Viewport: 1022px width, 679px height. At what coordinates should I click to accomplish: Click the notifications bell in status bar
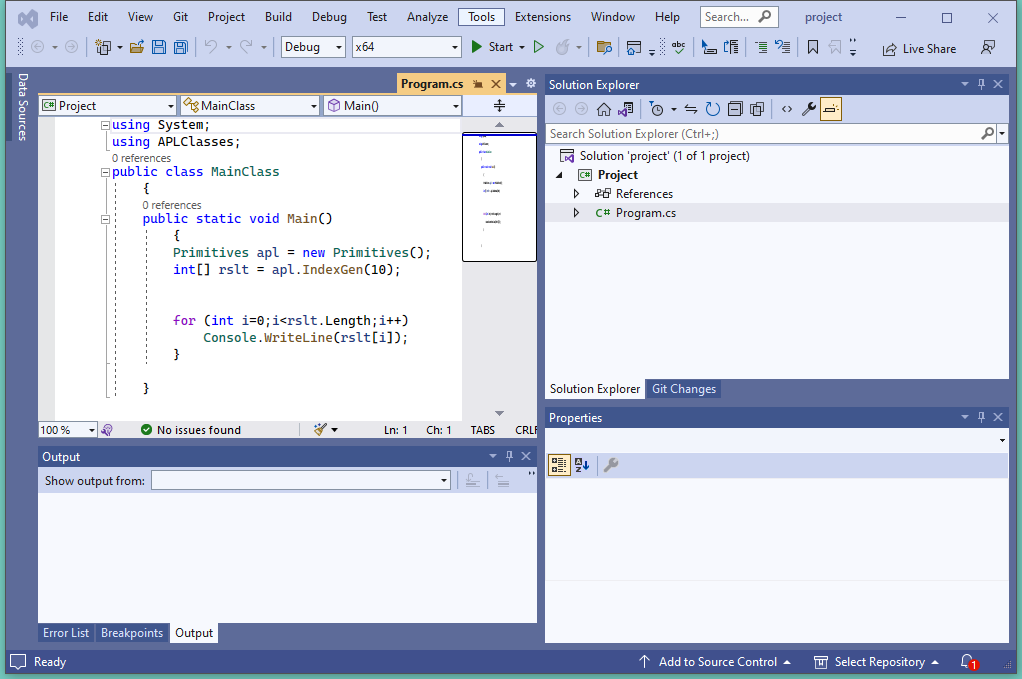[x=967, y=662]
